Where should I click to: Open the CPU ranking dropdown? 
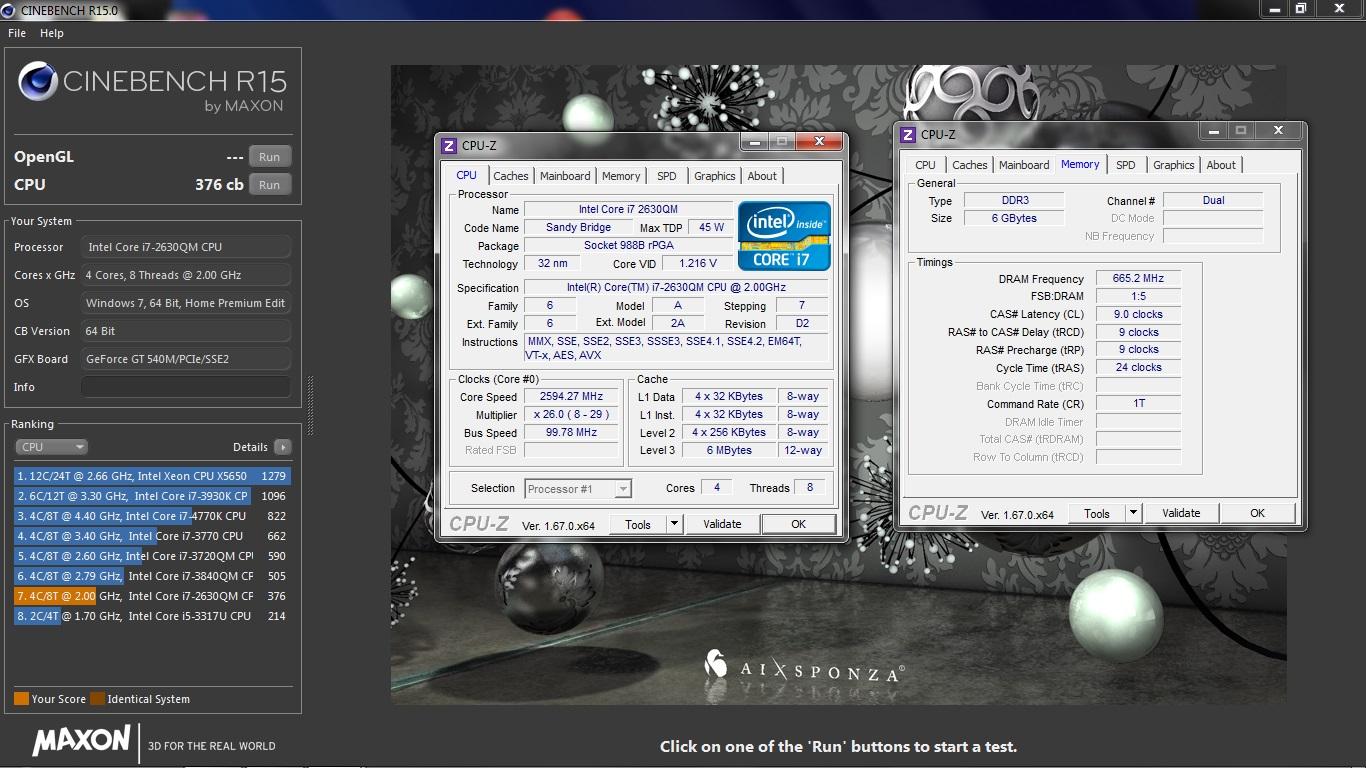pyautogui.click(x=52, y=447)
